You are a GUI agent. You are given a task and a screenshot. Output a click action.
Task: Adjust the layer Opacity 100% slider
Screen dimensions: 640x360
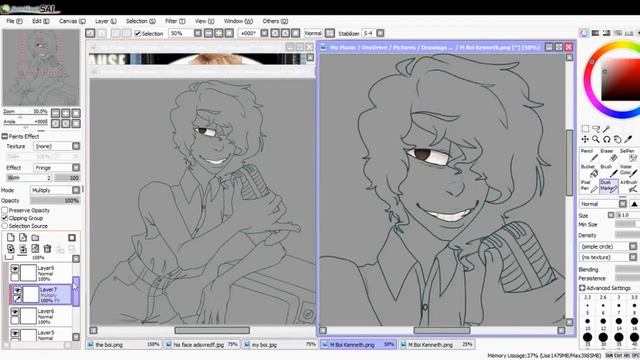point(55,201)
